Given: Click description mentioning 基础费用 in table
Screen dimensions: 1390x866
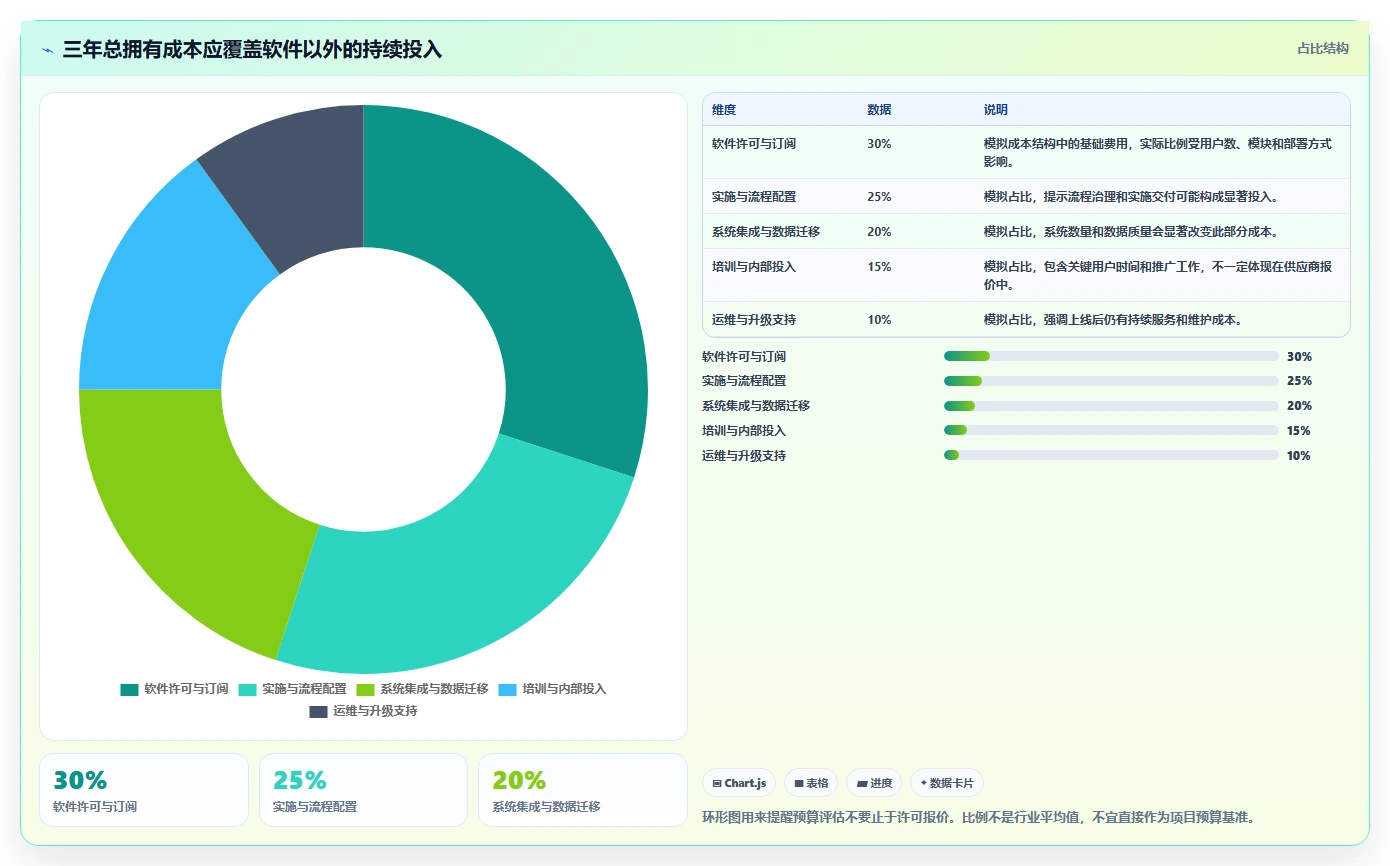Looking at the screenshot, I should [x=1158, y=153].
